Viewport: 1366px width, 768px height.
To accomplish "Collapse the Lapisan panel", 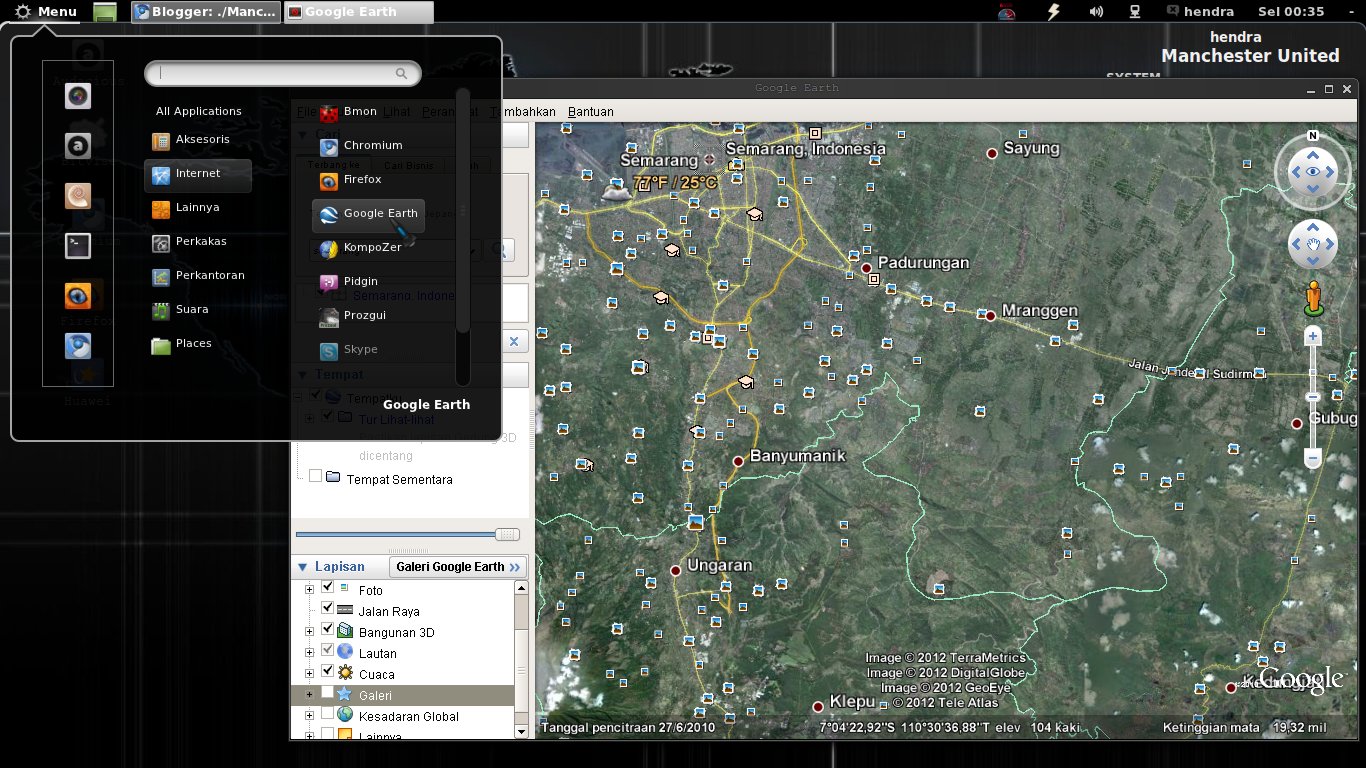I will (x=302, y=567).
